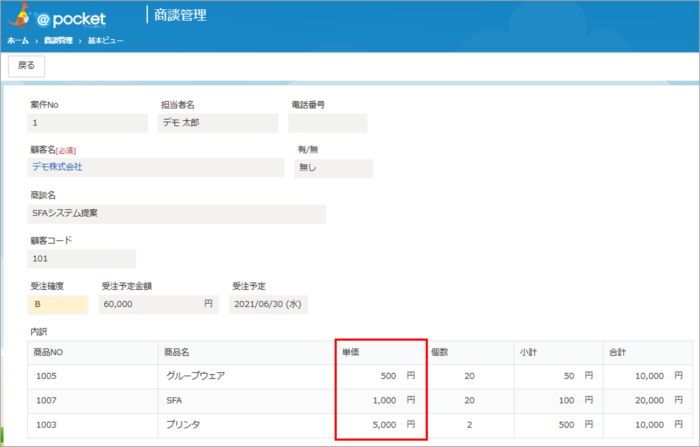Click quantity 20 in SFA row
Image resolution: width=700 pixels, height=447 pixels.
[471, 401]
